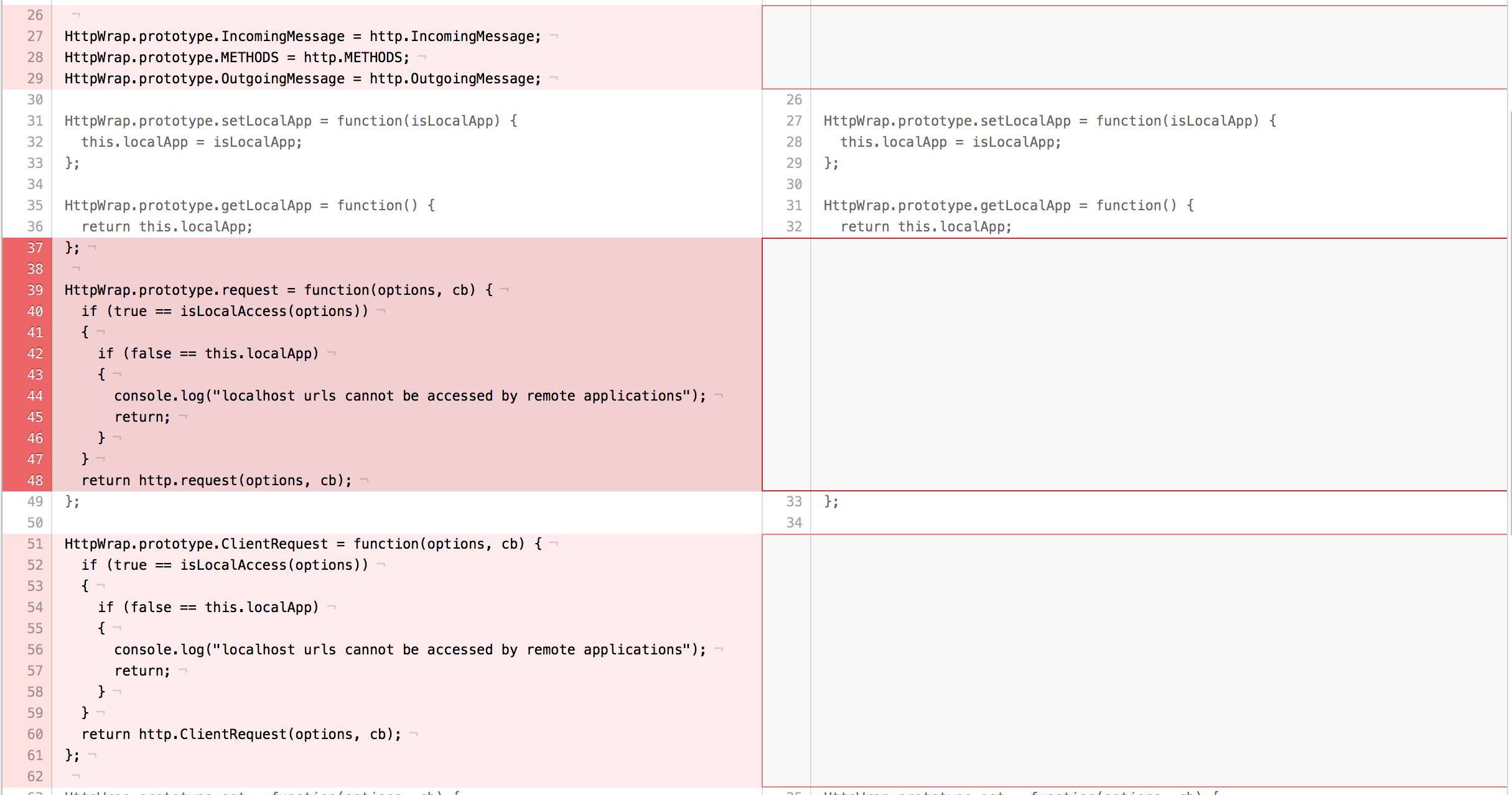
Task: Click getLocalApp function line in the right pane
Action: click(x=1008, y=205)
